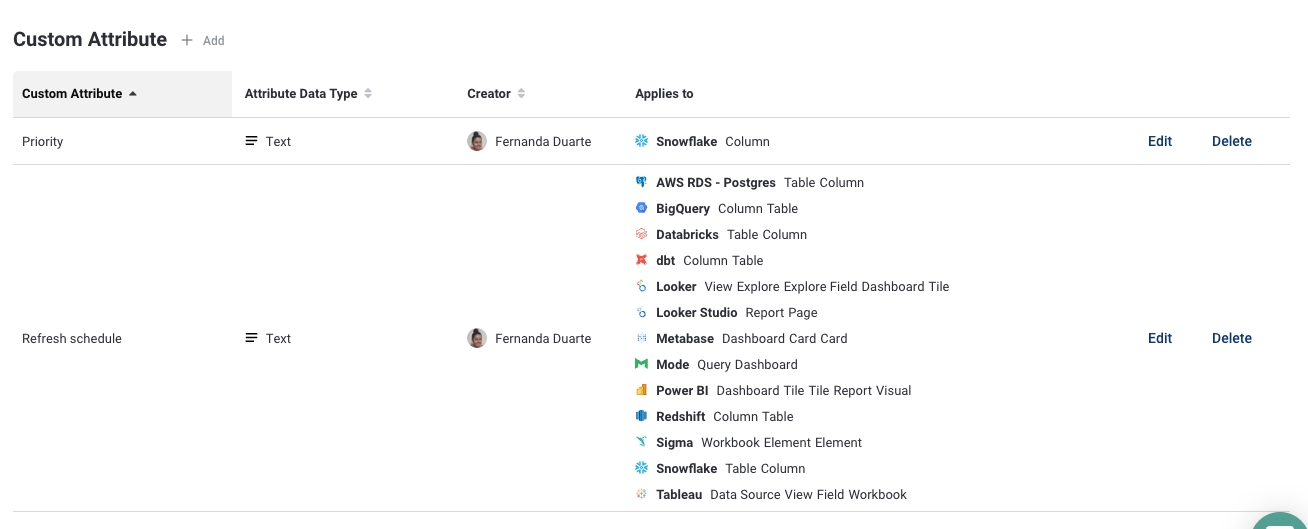This screenshot has height=529, width=1308.
Task: Click the BigQuery icon in Applies to
Action: (642, 208)
